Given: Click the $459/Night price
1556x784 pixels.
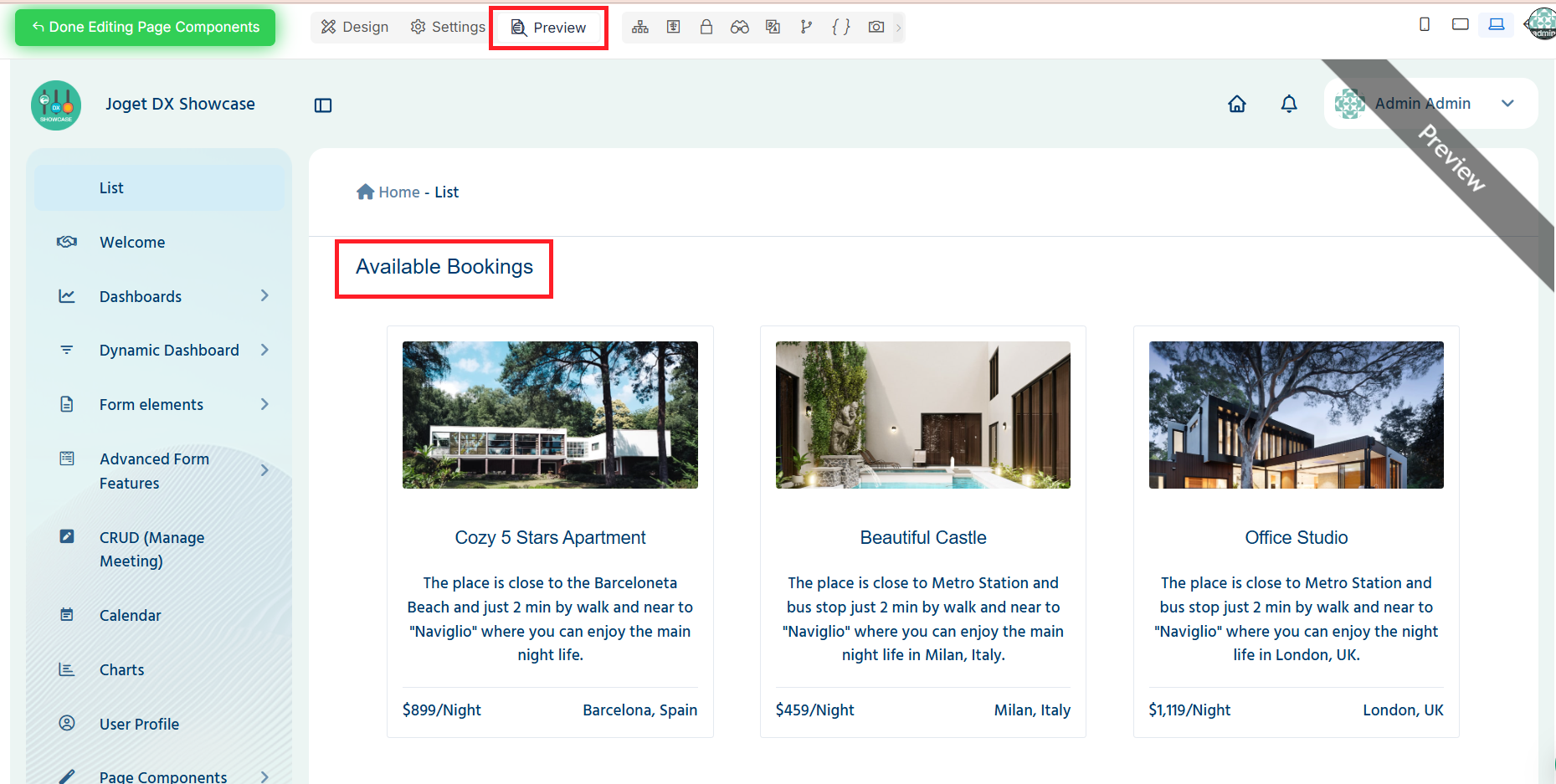Looking at the screenshot, I should click(x=815, y=710).
